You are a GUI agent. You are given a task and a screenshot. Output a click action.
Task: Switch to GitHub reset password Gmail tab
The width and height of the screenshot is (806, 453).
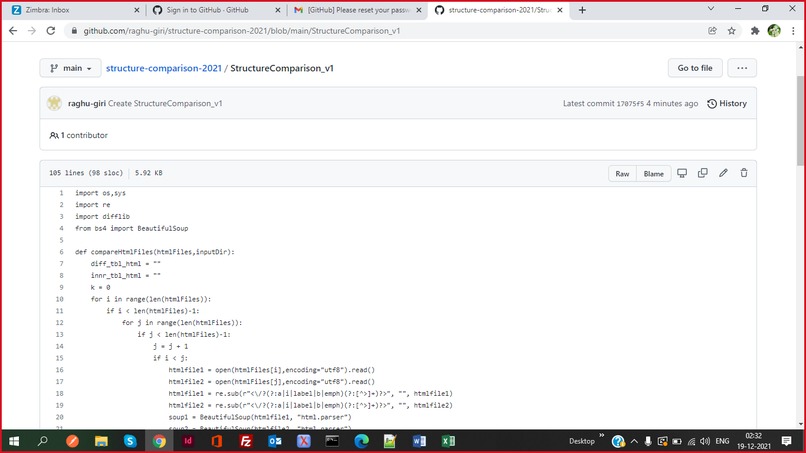pos(357,10)
